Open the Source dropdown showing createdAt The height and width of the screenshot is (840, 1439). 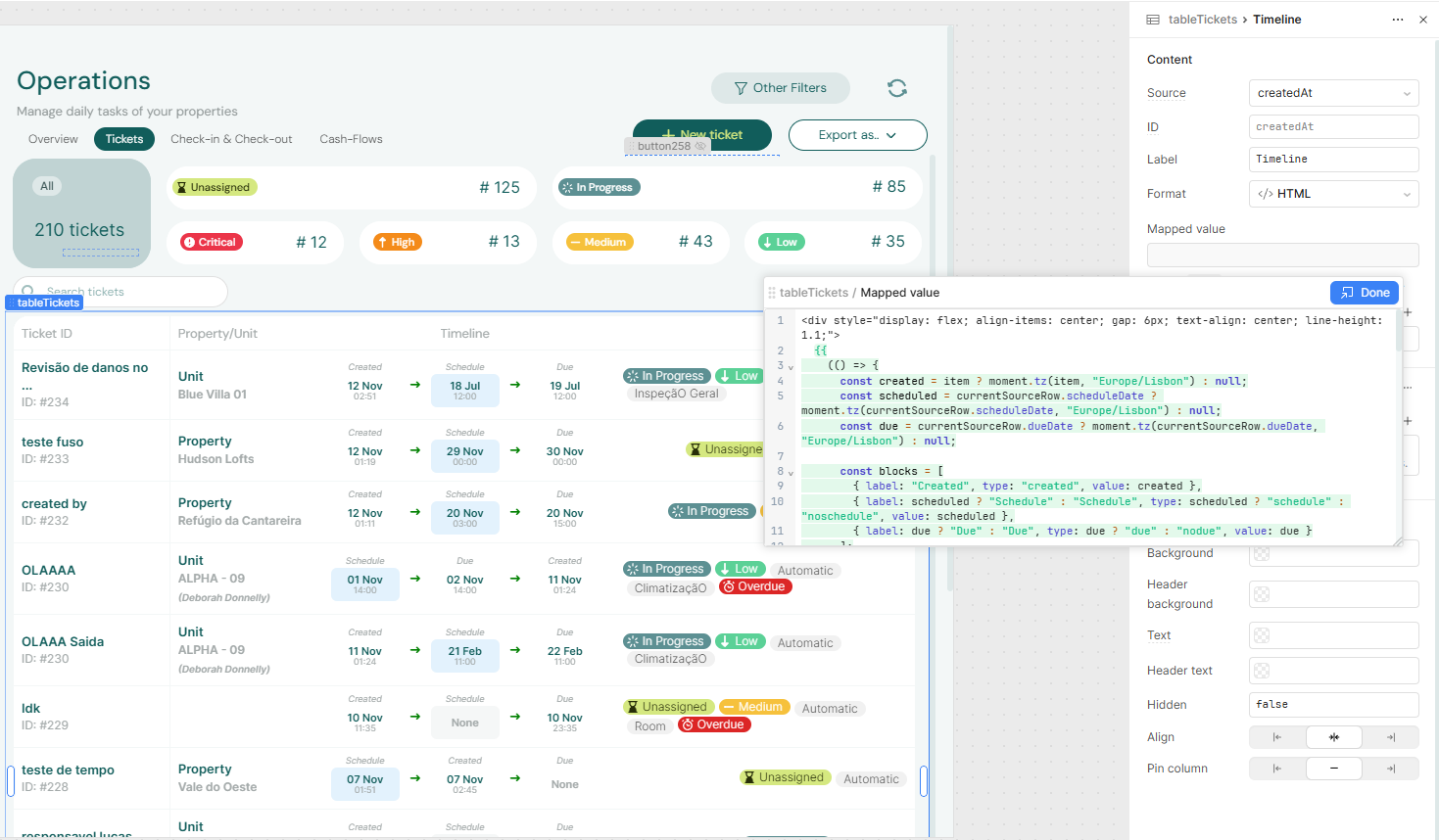(x=1333, y=93)
